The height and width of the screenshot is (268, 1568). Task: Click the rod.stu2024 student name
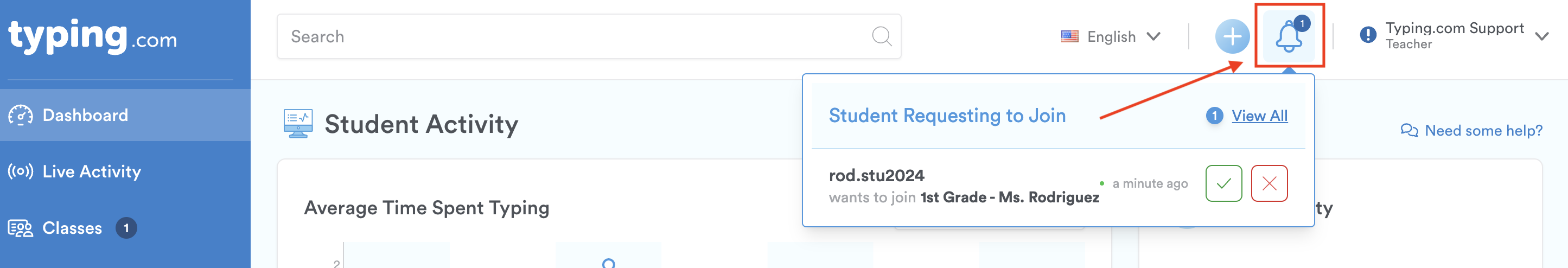pyautogui.click(x=876, y=175)
